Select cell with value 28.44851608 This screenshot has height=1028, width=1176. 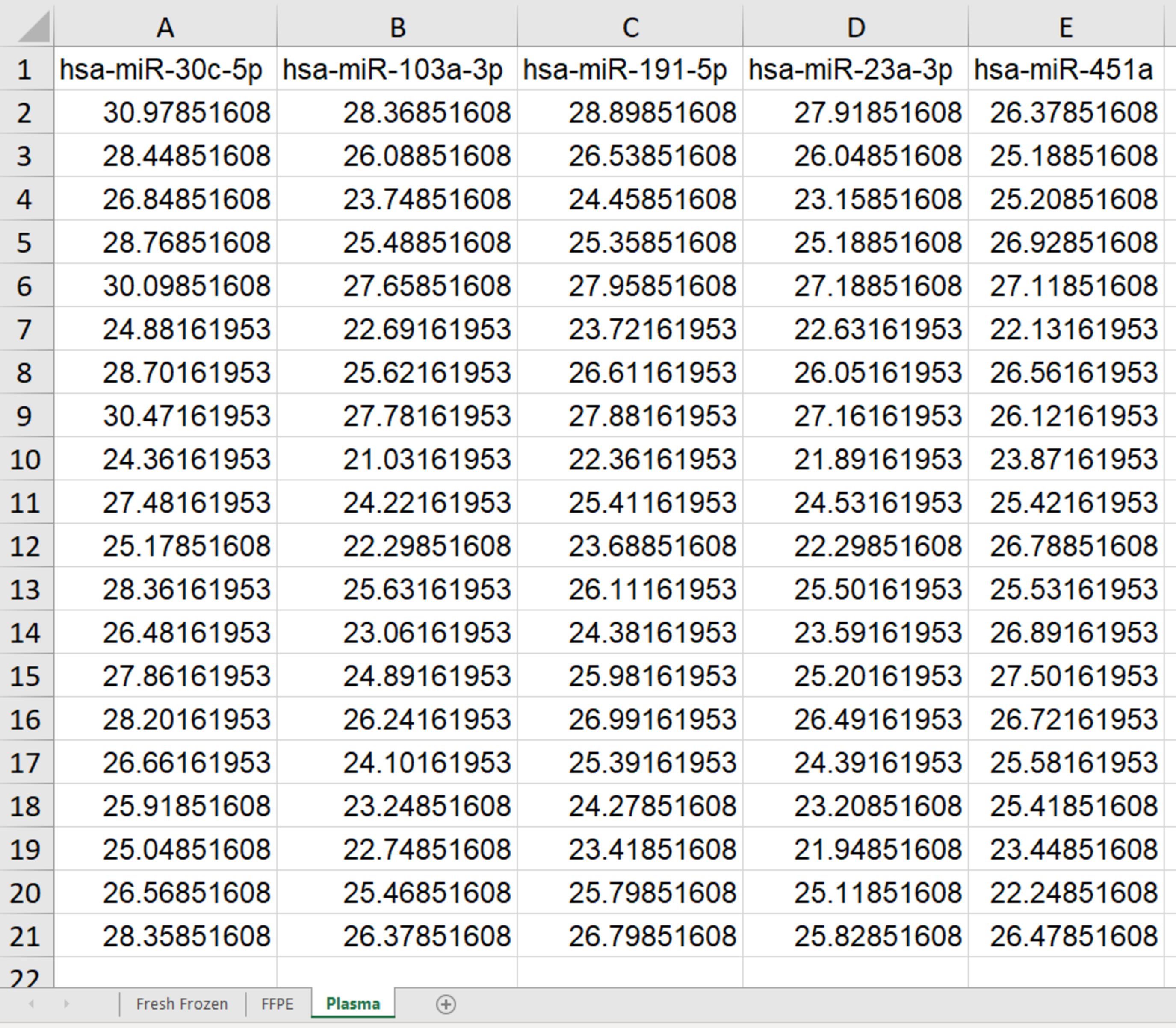point(165,156)
